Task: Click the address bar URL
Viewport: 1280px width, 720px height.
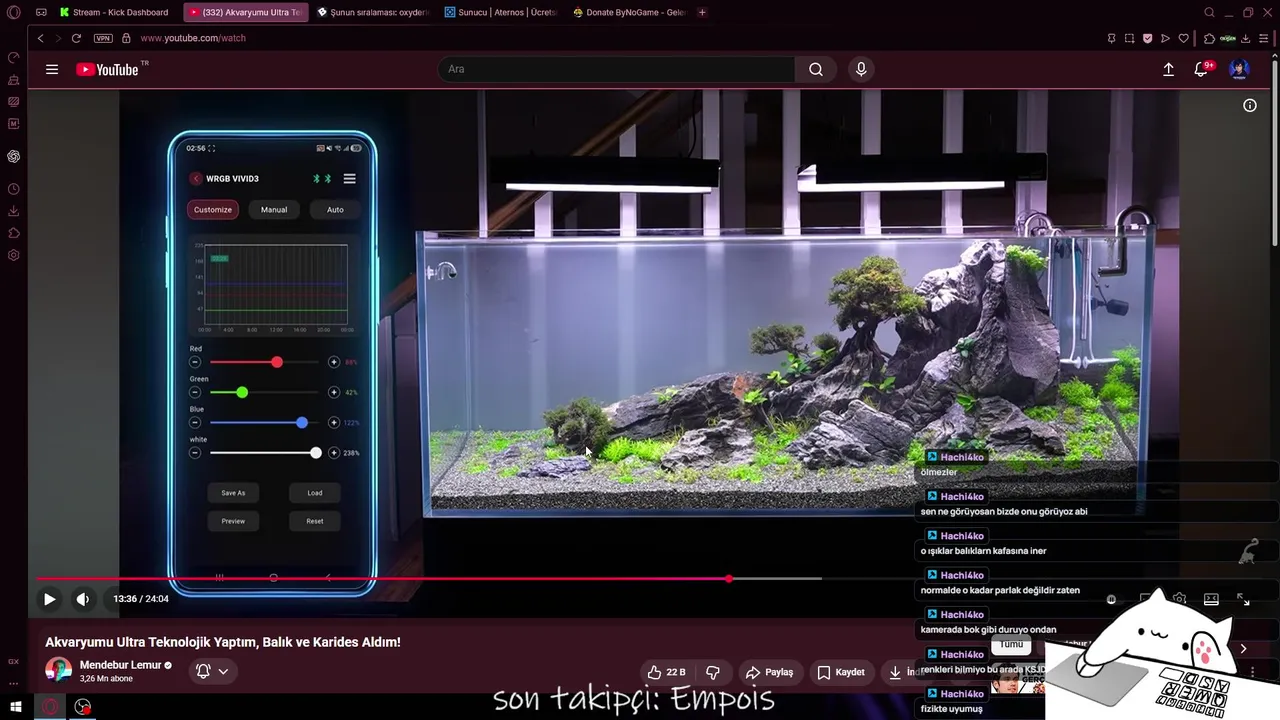Action: click(193, 38)
